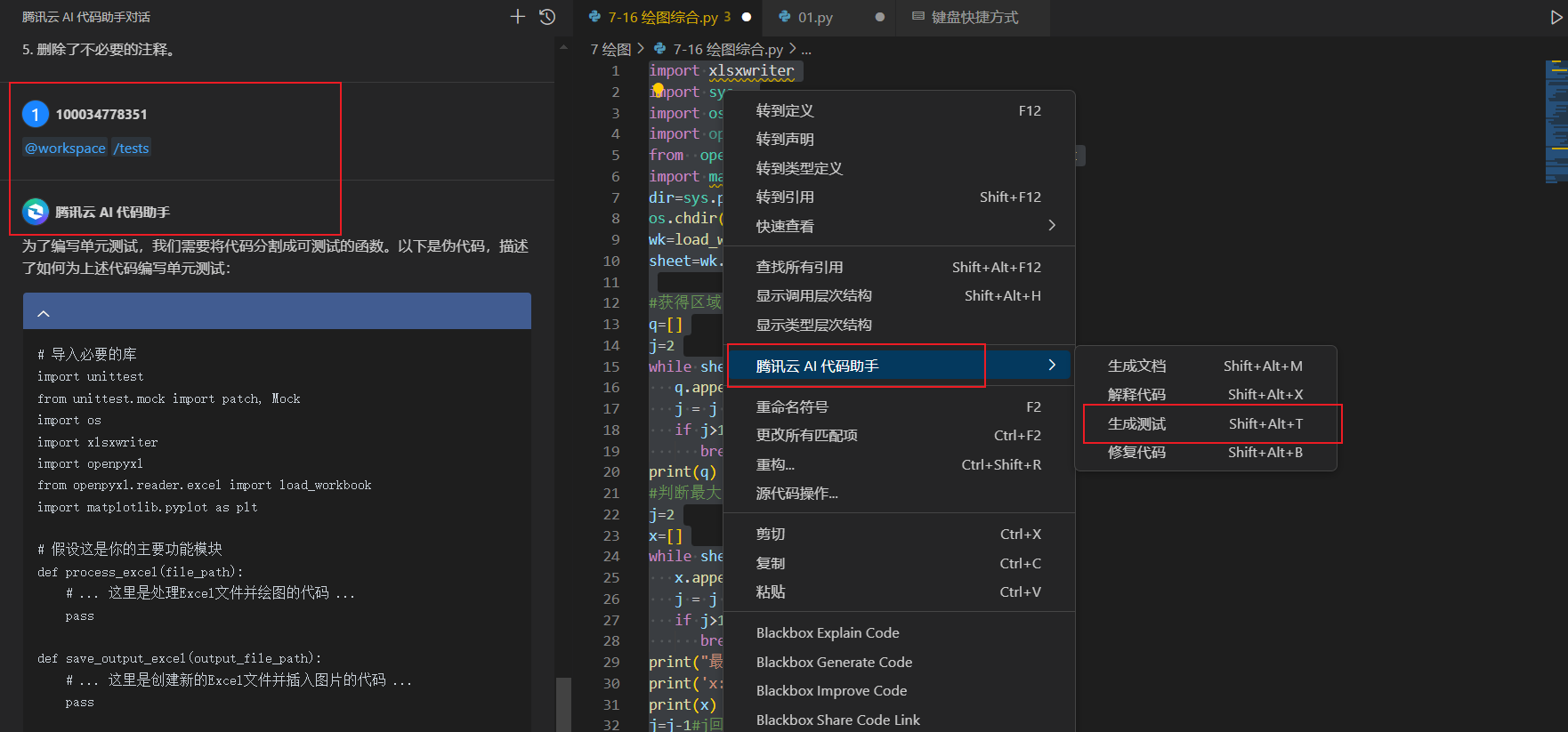This screenshot has height=732, width=1568.
Task: Click the /tests command tag
Action: point(132,148)
